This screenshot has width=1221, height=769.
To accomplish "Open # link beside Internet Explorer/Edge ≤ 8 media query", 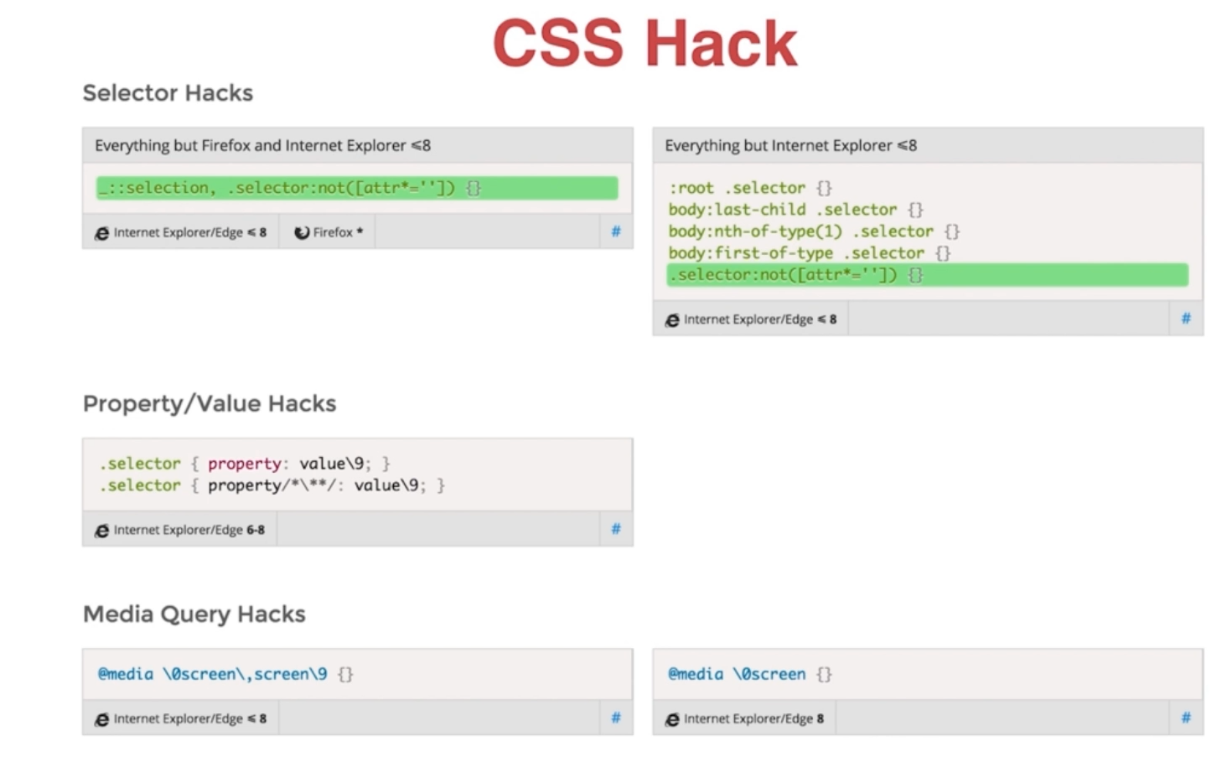I will (x=615, y=718).
